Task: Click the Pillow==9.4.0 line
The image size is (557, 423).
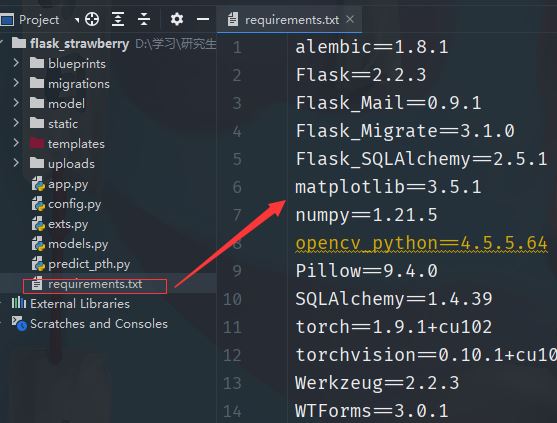Action: click(366, 271)
